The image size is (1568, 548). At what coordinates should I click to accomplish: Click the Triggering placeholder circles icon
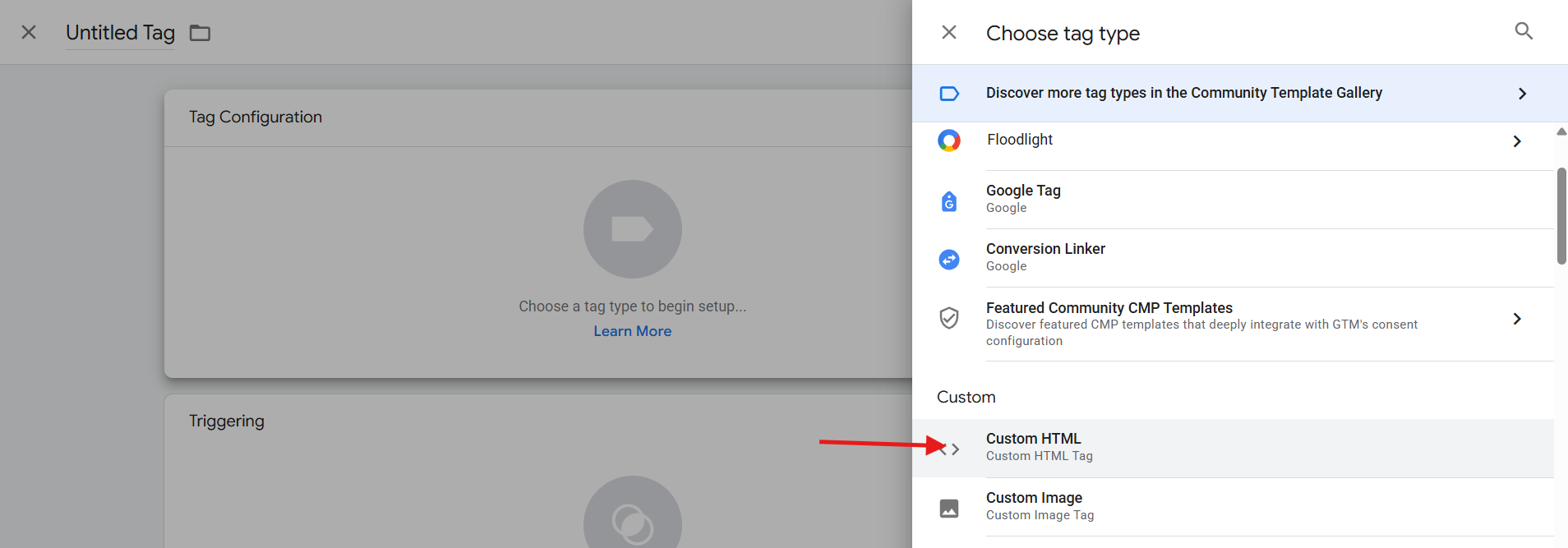(x=633, y=512)
